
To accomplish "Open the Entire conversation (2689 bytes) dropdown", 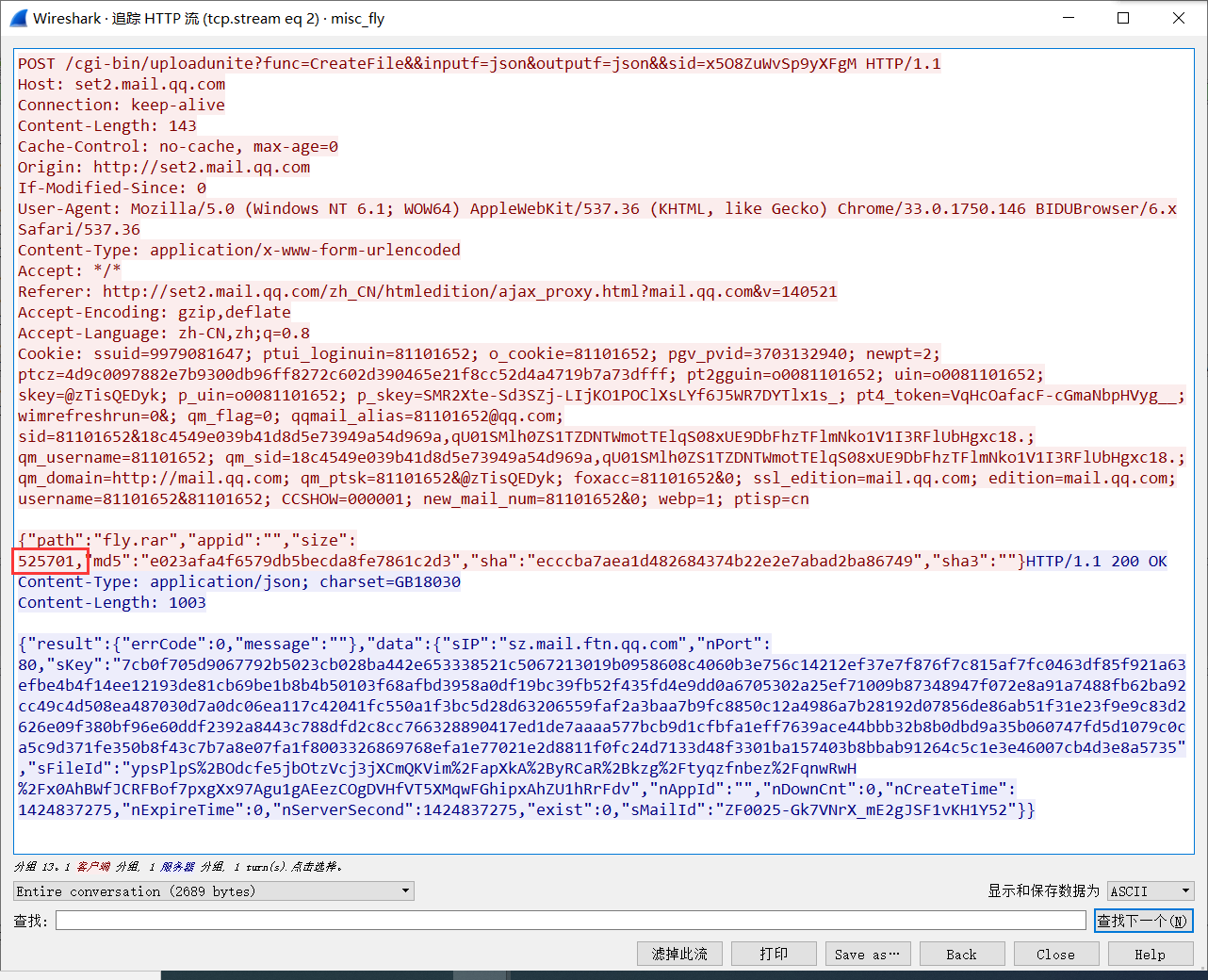I will point(214,890).
